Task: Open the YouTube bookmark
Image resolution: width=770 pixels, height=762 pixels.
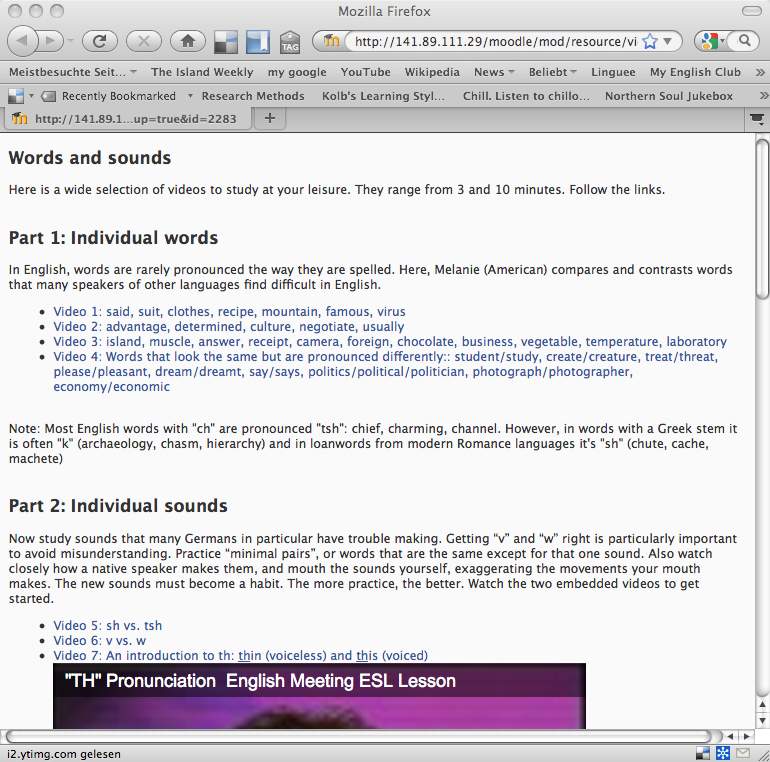Action: [365, 72]
